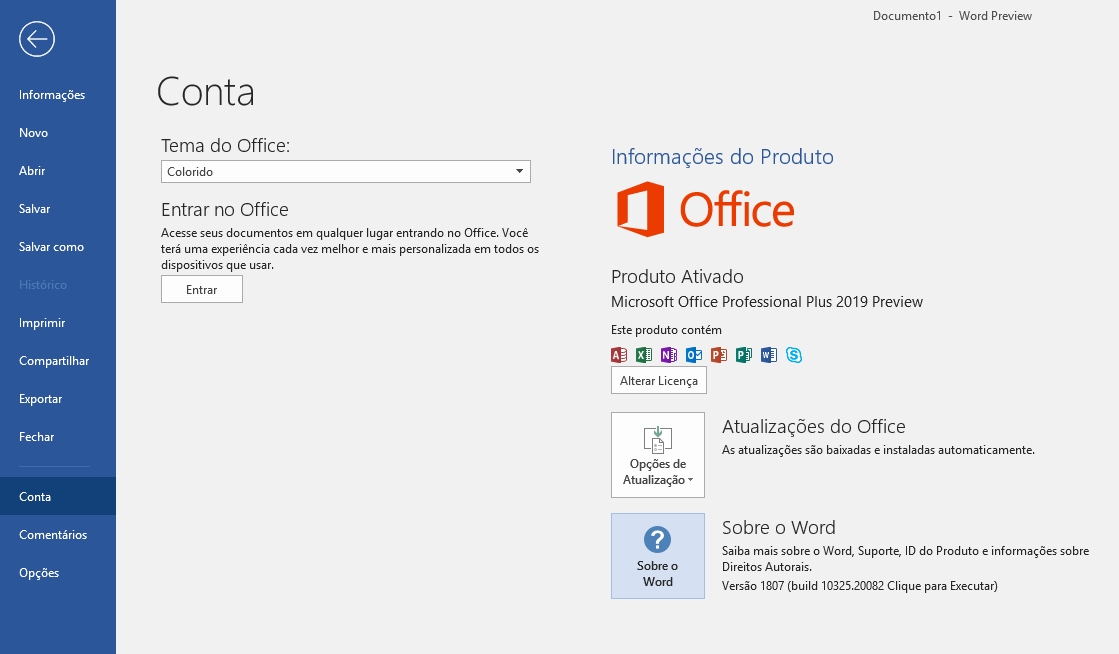Open Opções from the sidebar
The height and width of the screenshot is (654, 1119).
click(x=58, y=573)
